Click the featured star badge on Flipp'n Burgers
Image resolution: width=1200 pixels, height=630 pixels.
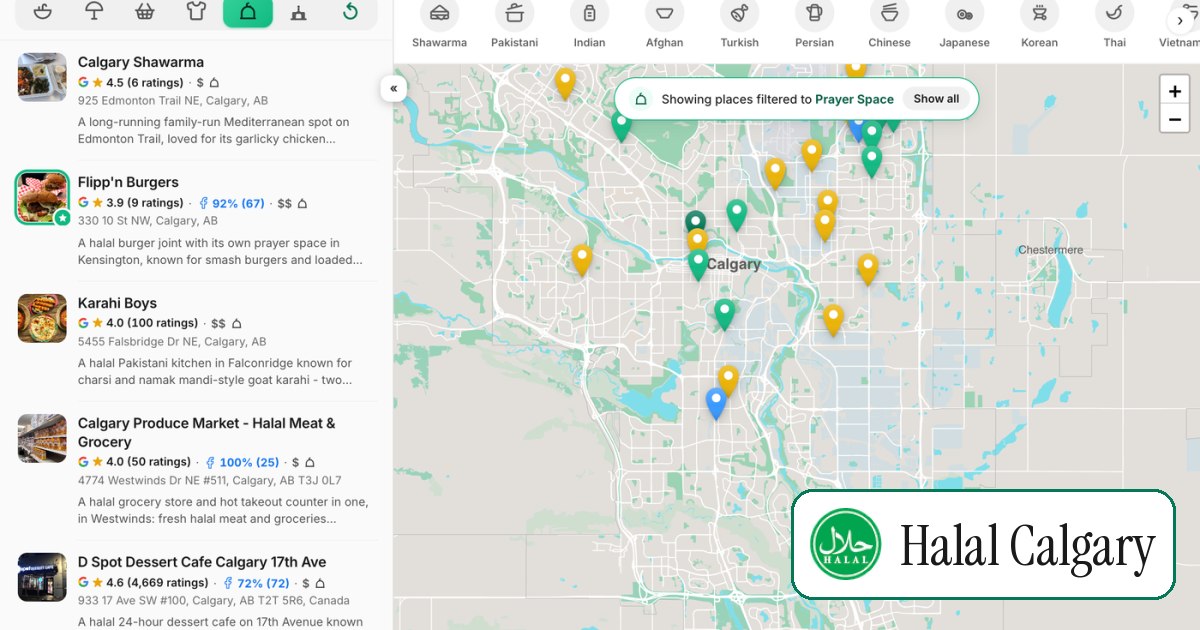tap(62, 217)
